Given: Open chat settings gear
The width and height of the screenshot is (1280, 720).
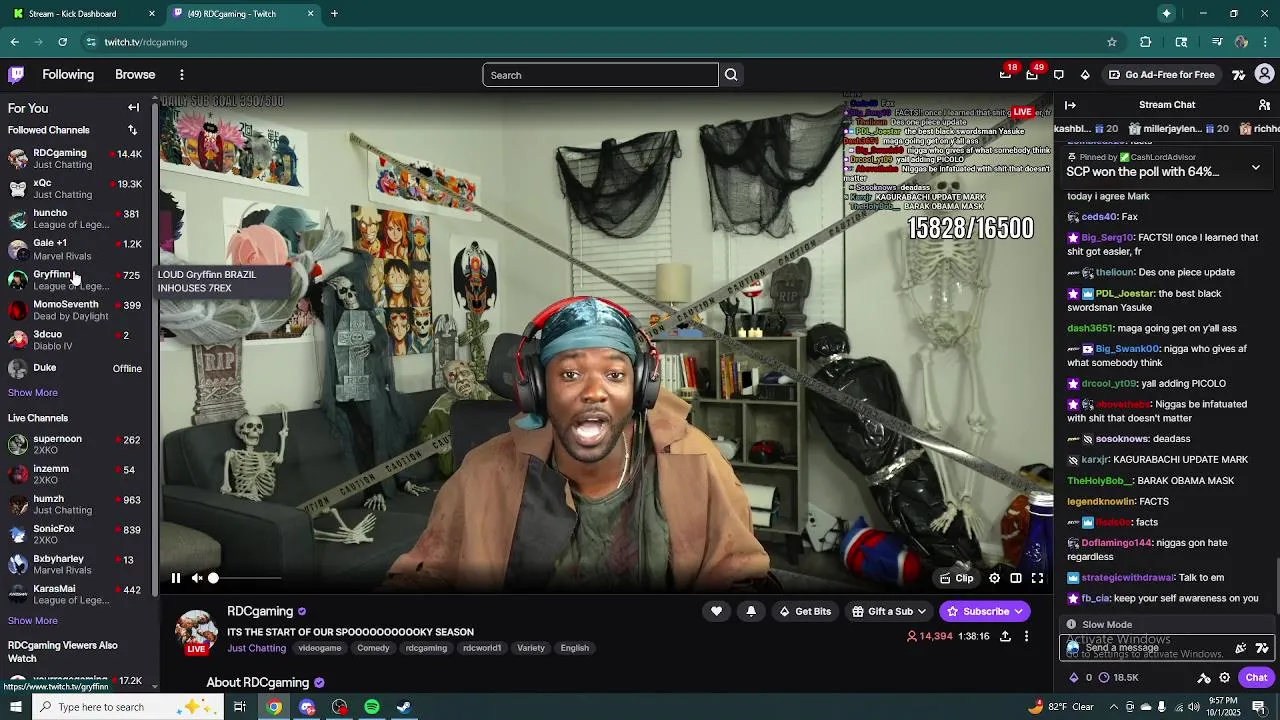Looking at the screenshot, I should click(x=1224, y=677).
